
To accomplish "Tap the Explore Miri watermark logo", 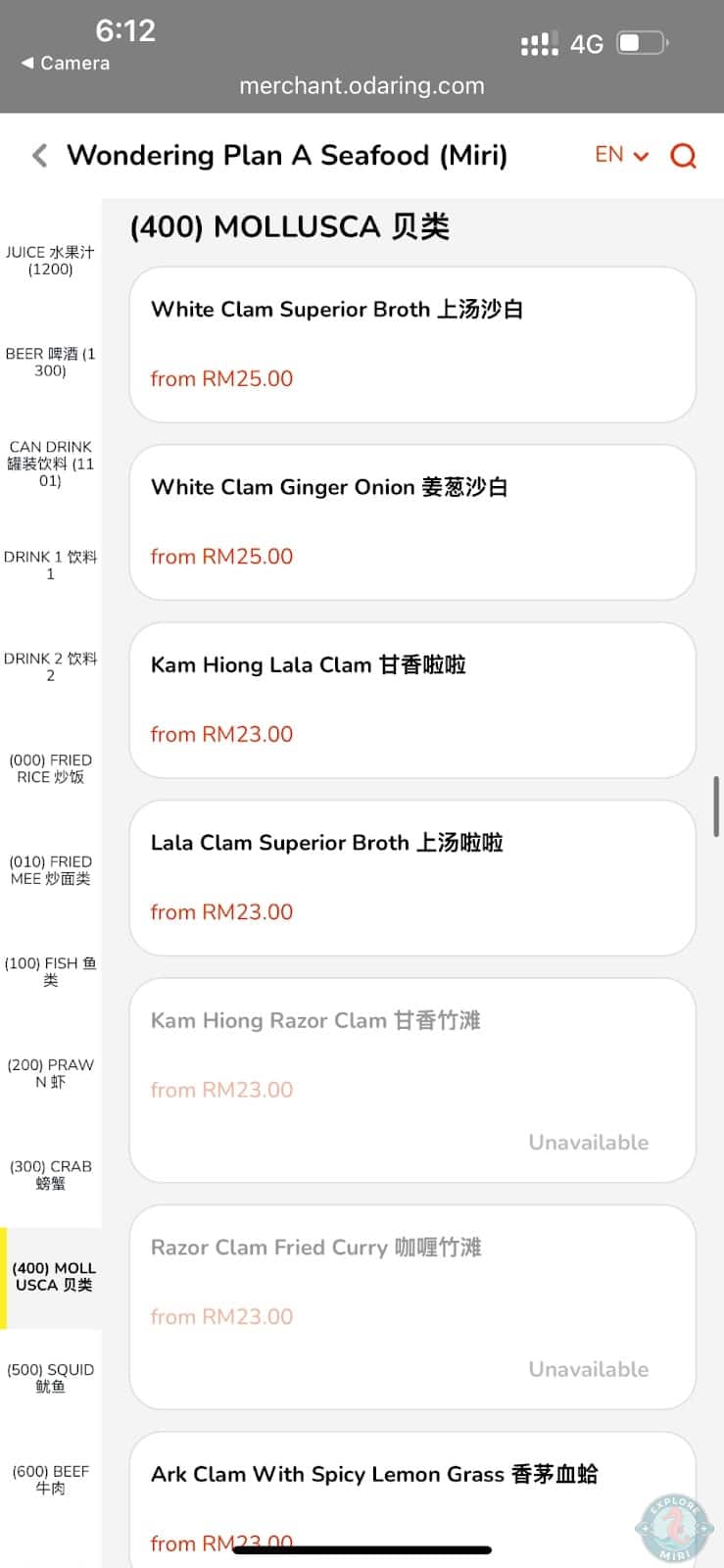I will click(x=675, y=1528).
